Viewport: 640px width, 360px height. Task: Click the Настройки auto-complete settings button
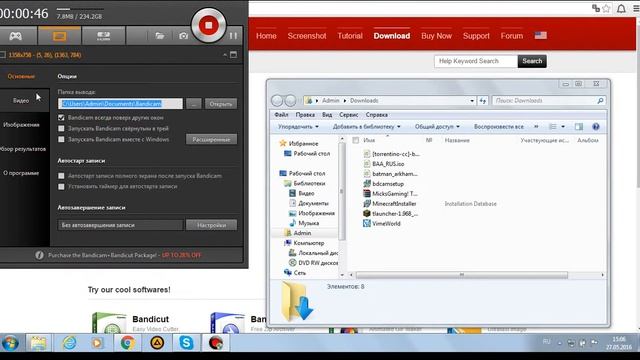click(x=211, y=225)
